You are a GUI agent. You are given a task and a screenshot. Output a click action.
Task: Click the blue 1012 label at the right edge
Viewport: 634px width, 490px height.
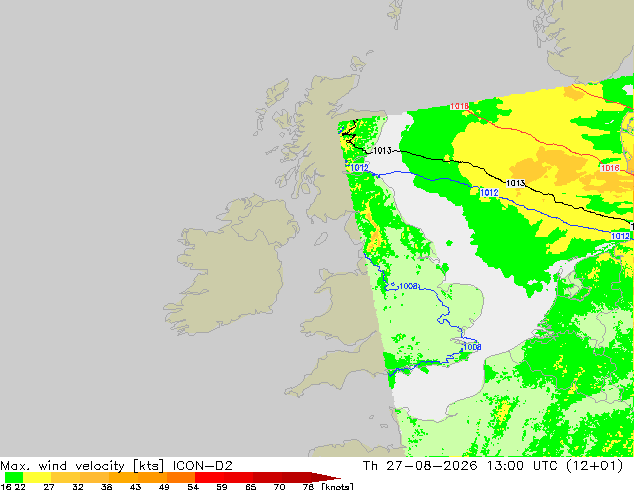click(x=620, y=236)
